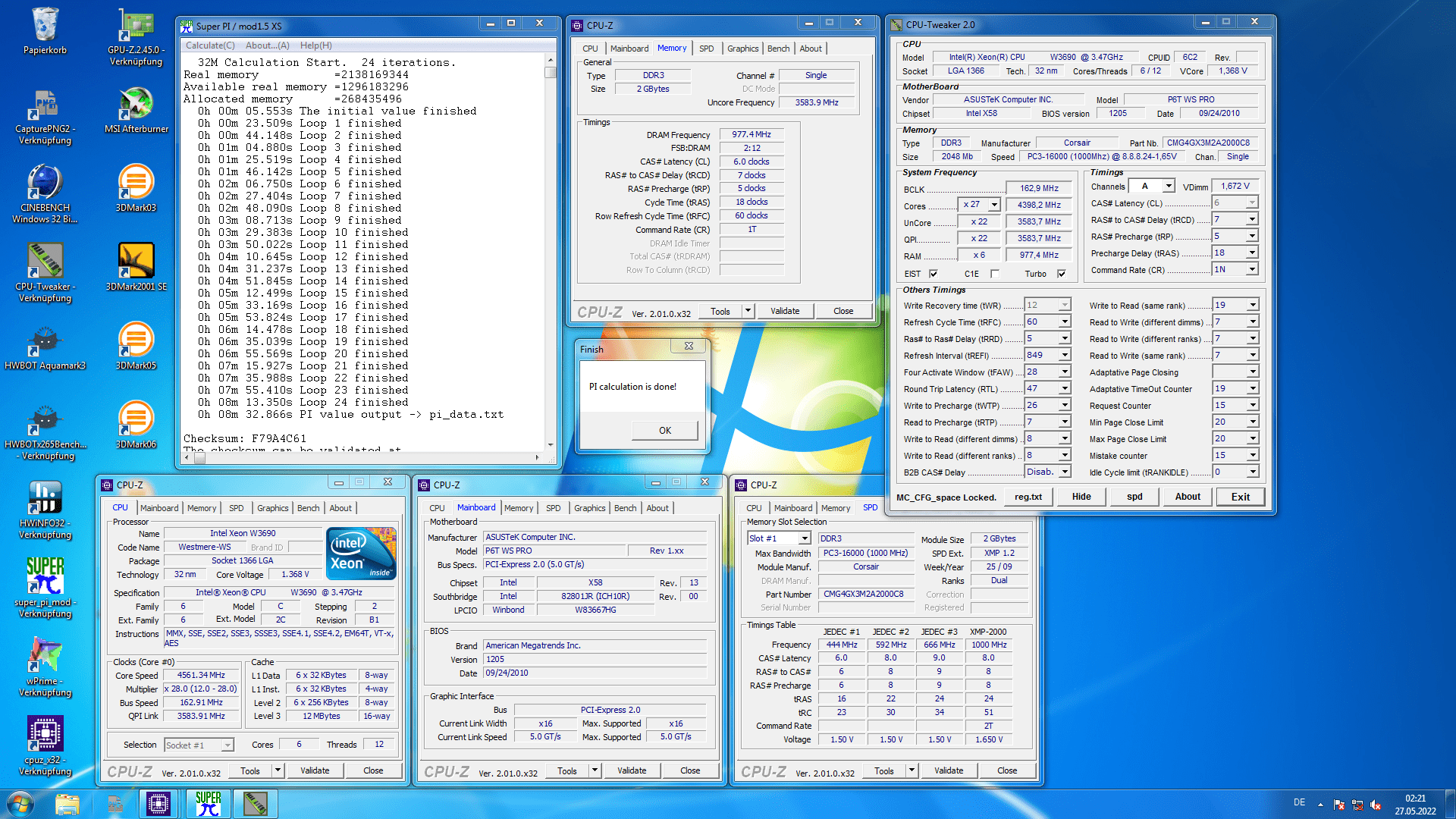This screenshot has width=1456, height=819.
Task: Expand the B2B CAS# Delay Disab. dropdown
Action: pos(1065,472)
